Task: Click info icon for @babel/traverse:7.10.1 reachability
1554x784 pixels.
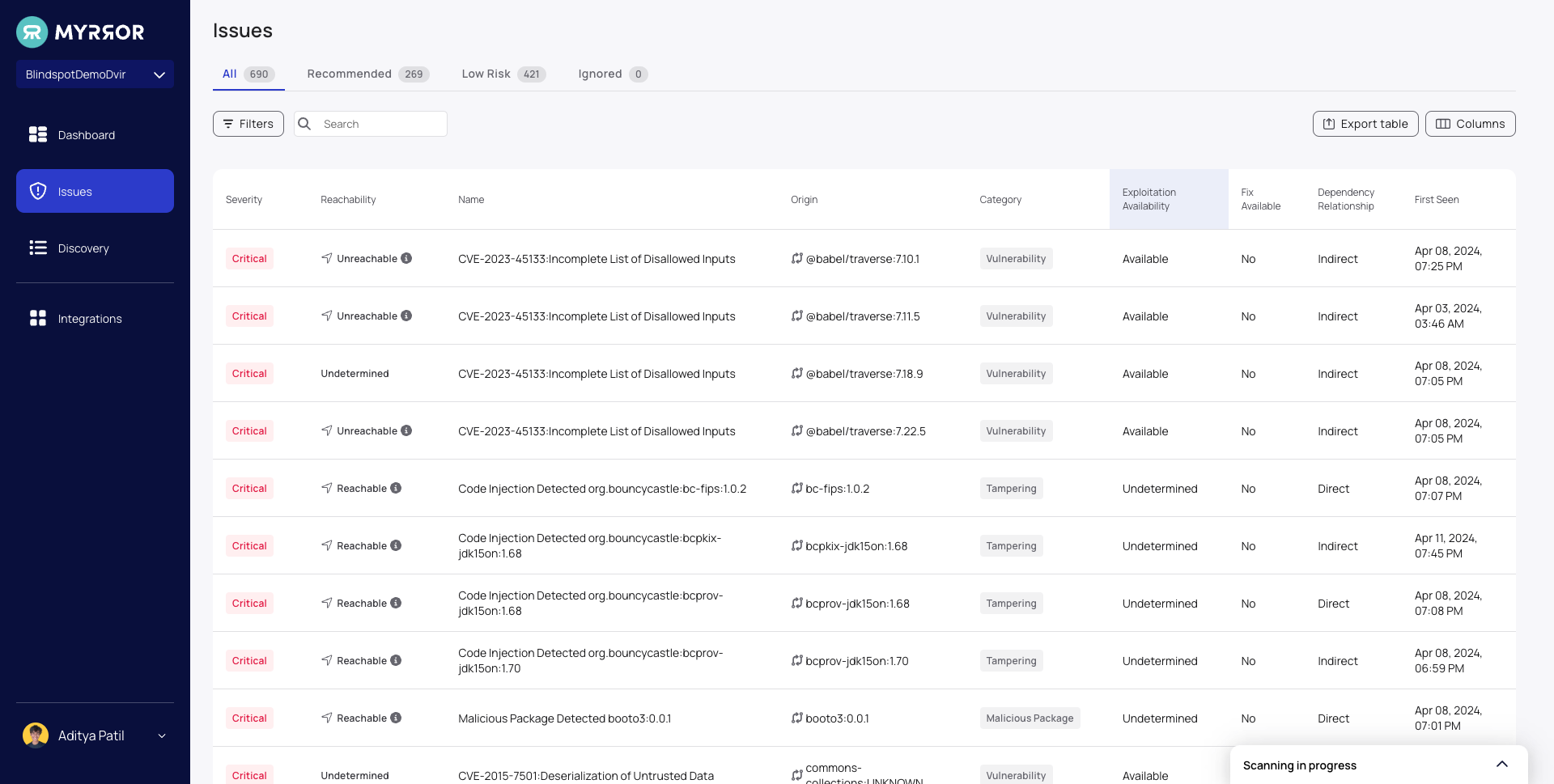Action: [x=406, y=258]
